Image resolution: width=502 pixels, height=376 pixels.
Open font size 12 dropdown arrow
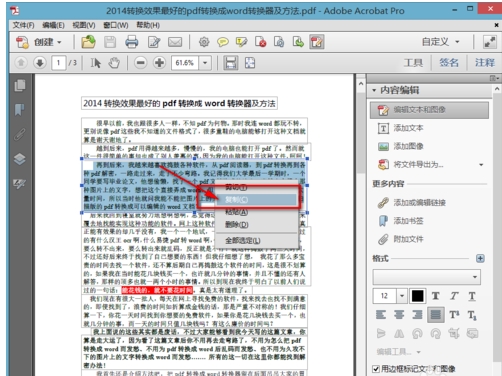(402, 296)
